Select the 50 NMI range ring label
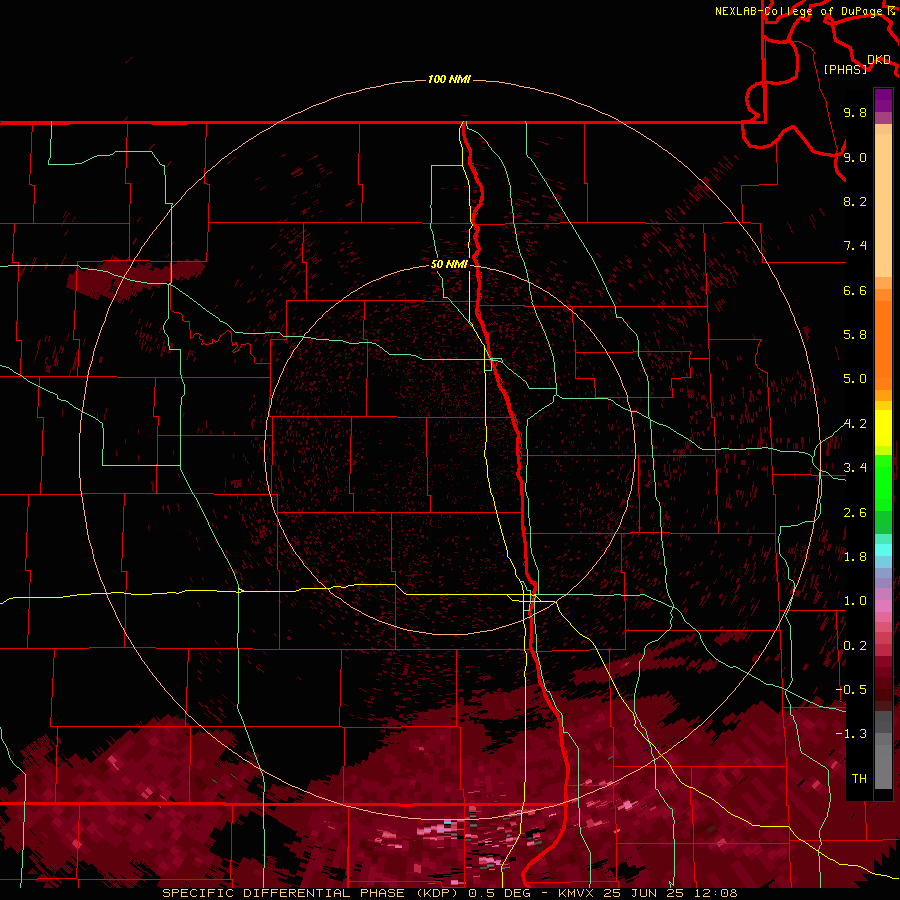 [449, 264]
